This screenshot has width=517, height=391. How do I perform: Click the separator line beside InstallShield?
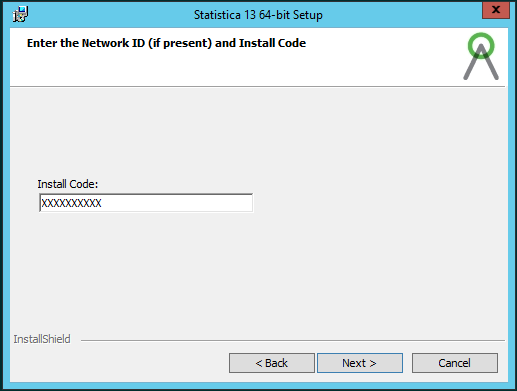(293, 340)
